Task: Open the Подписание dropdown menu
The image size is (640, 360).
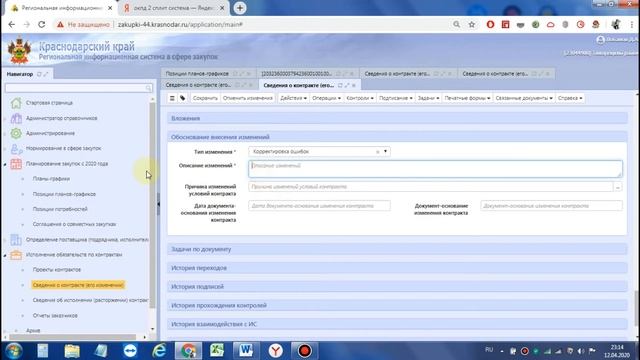Action: (x=396, y=98)
